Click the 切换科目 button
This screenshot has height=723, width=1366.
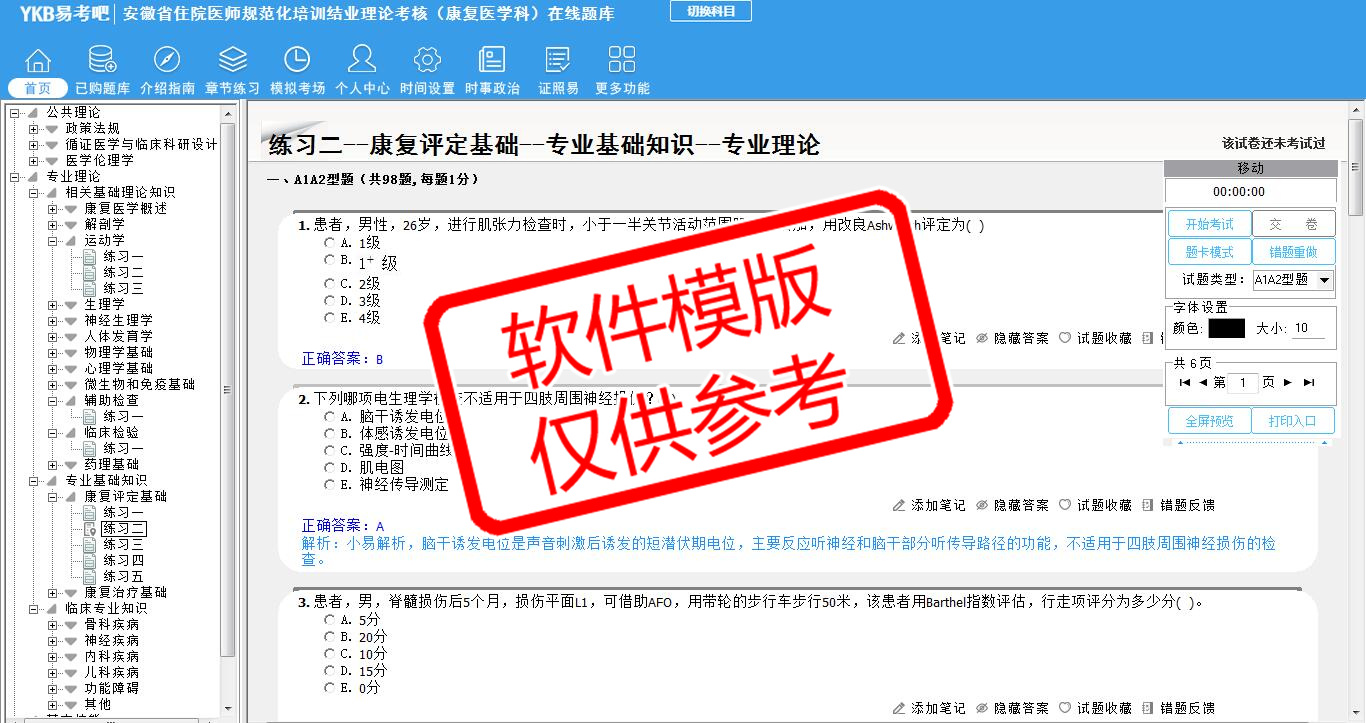[710, 12]
